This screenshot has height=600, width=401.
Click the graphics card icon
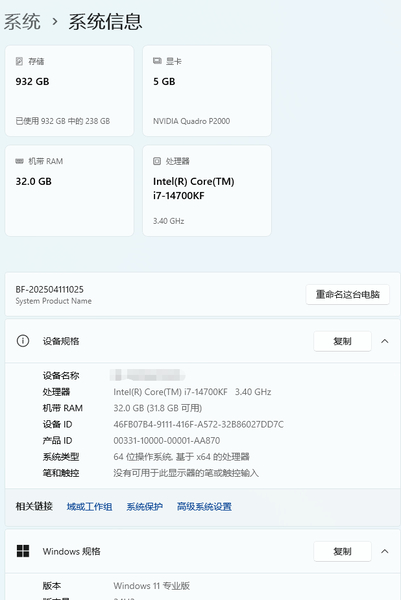[157, 61]
